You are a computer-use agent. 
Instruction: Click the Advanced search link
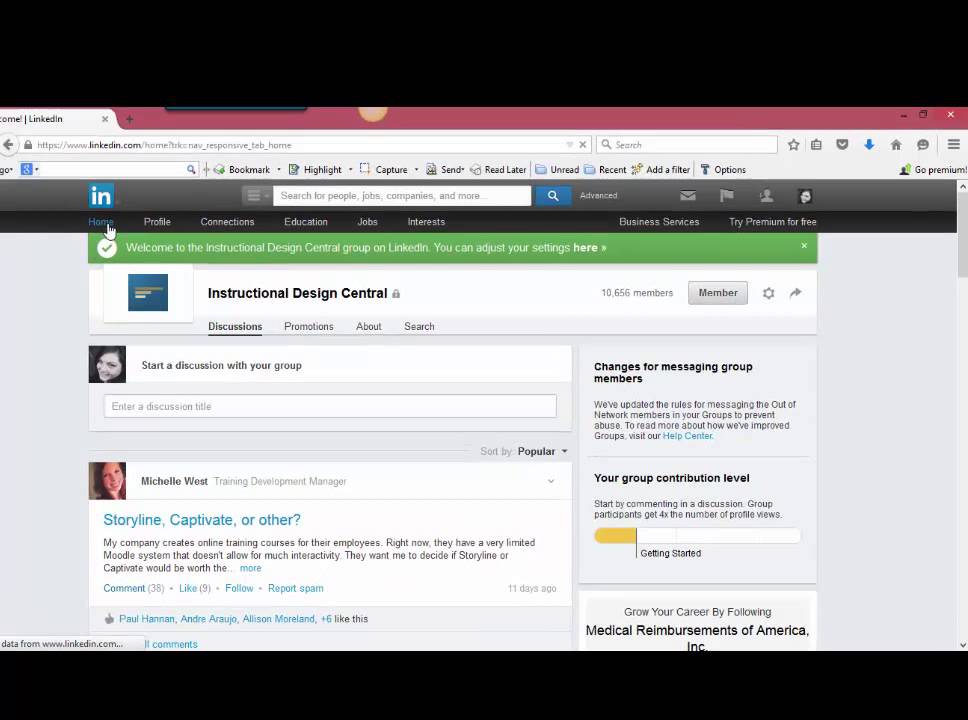point(598,196)
